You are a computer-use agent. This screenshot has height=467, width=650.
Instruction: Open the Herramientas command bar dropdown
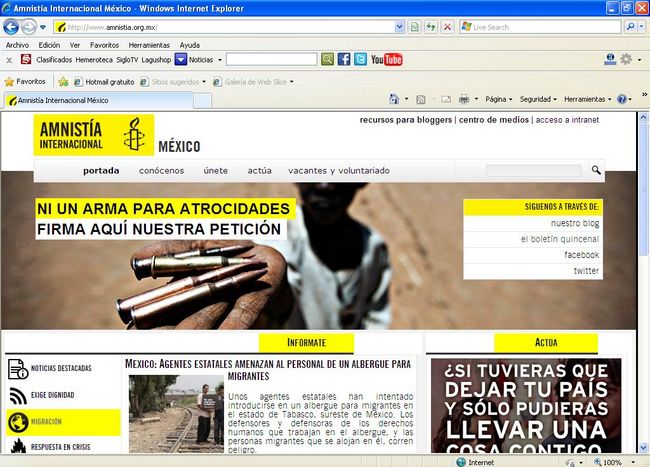coord(587,100)
